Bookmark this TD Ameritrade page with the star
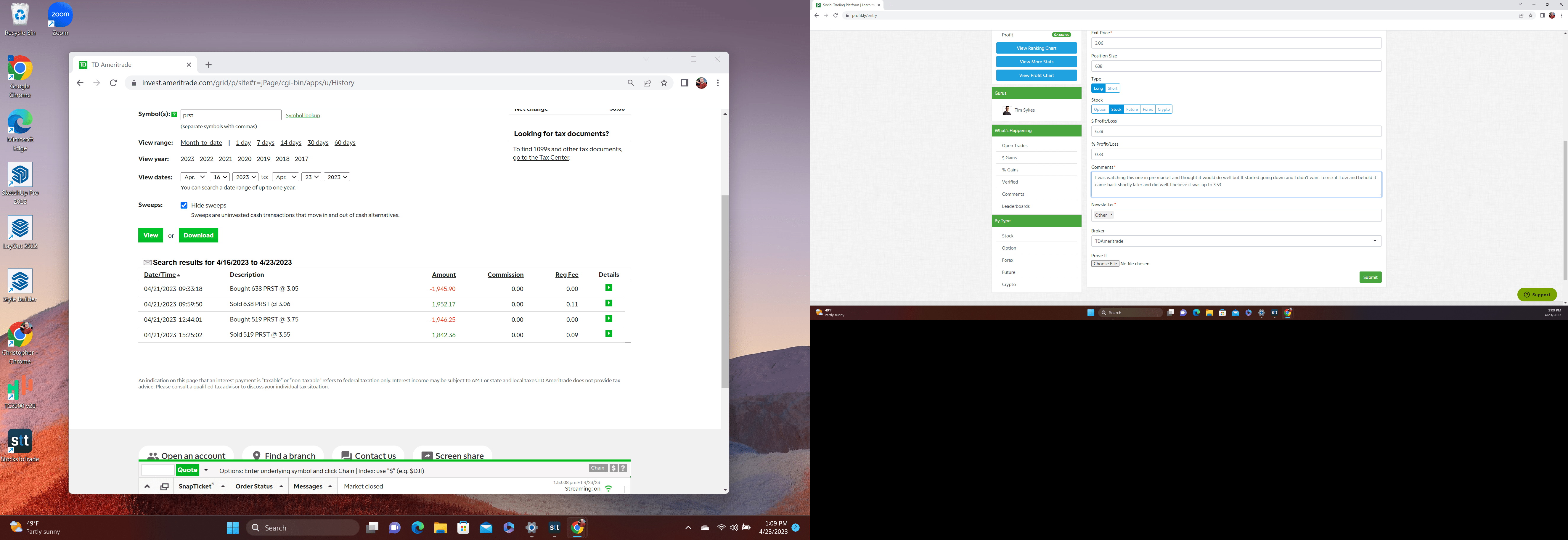 [x=664, y=83]
